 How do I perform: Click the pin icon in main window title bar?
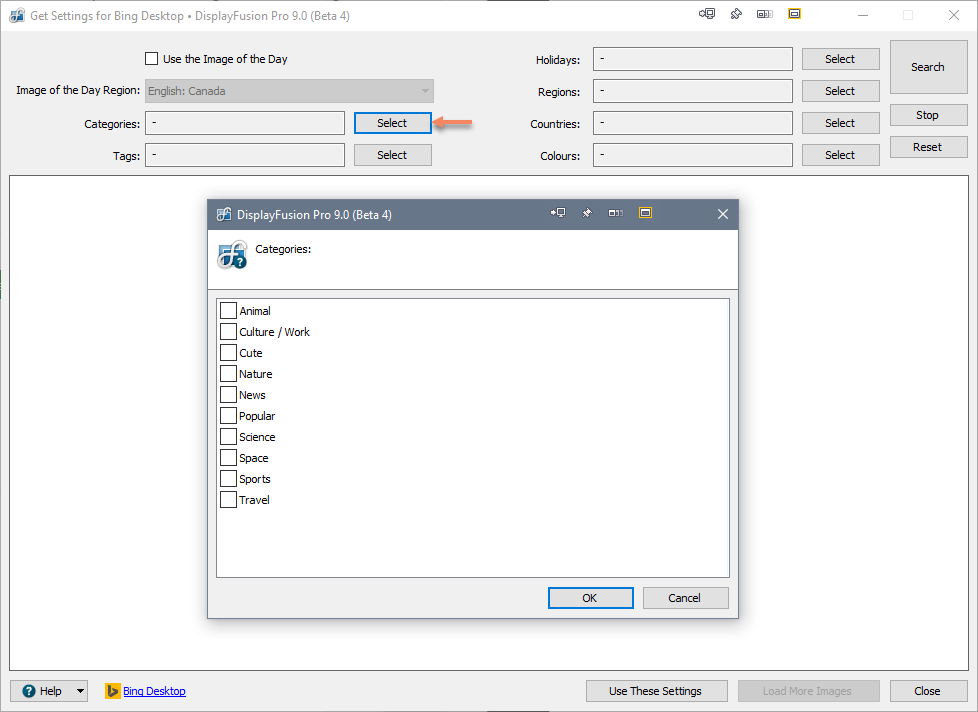pyautogui.click(x=736, y=14)
